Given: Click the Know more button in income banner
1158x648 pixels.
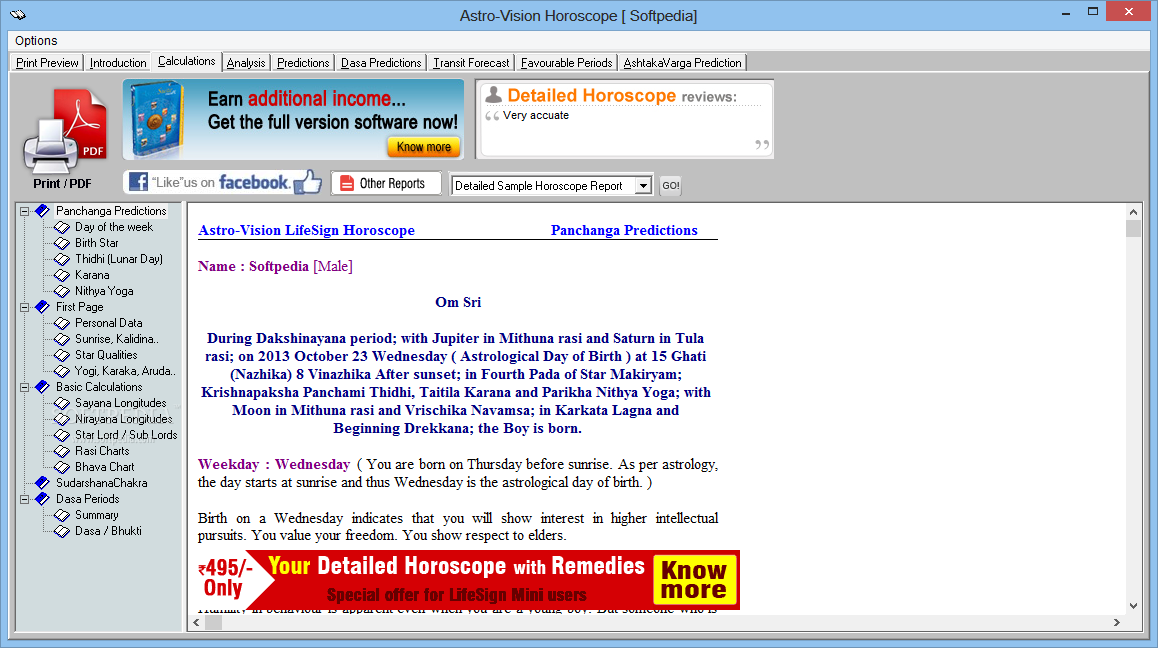Looking at the screenshot, I should [x=424, y=147].
